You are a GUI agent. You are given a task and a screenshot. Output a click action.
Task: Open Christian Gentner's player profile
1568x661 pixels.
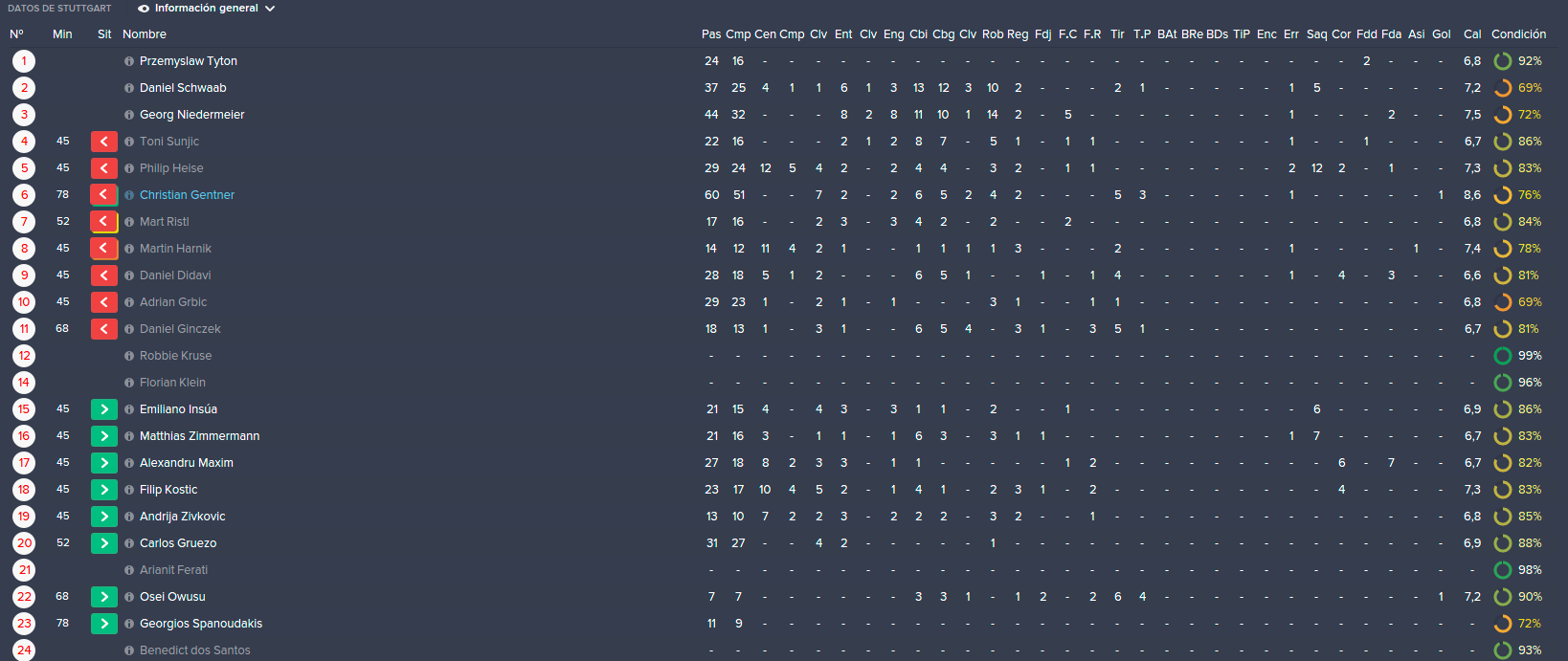tap(187, 195)
